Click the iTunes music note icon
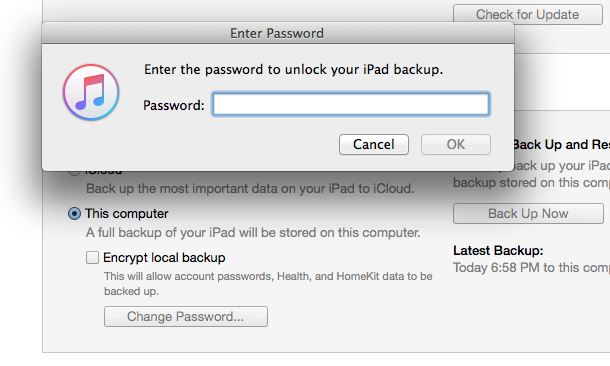Viewport: 610px width, 366px height. pyautogui.click(x=91, y=92)
